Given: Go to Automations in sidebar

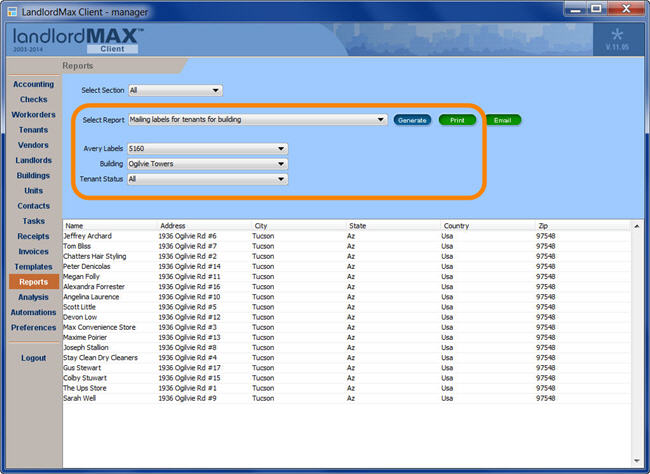Looking at the screenshot, I should (34, 312).
